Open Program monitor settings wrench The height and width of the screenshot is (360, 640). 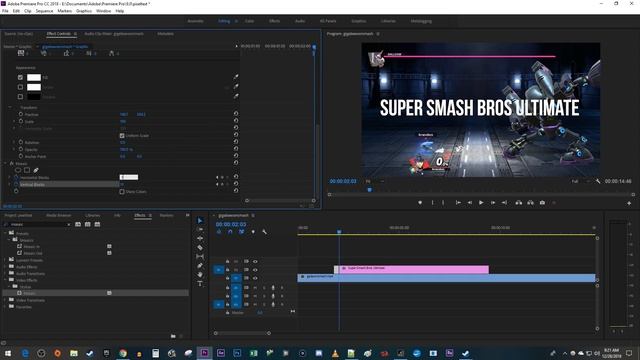[598, 181]
